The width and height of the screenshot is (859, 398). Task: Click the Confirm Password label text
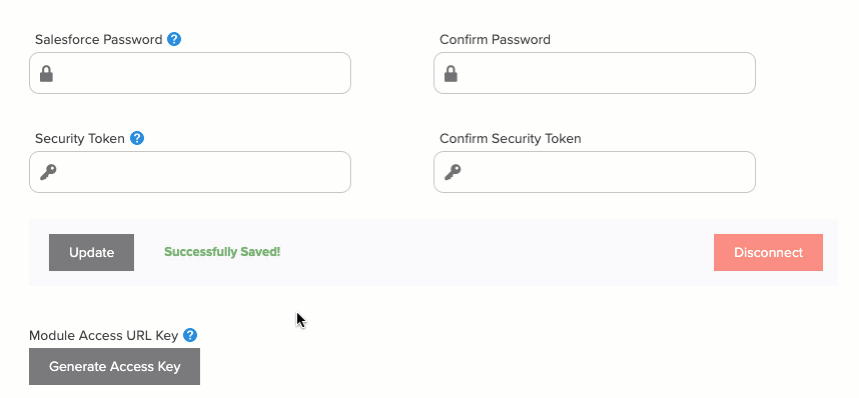coord(495,40)
